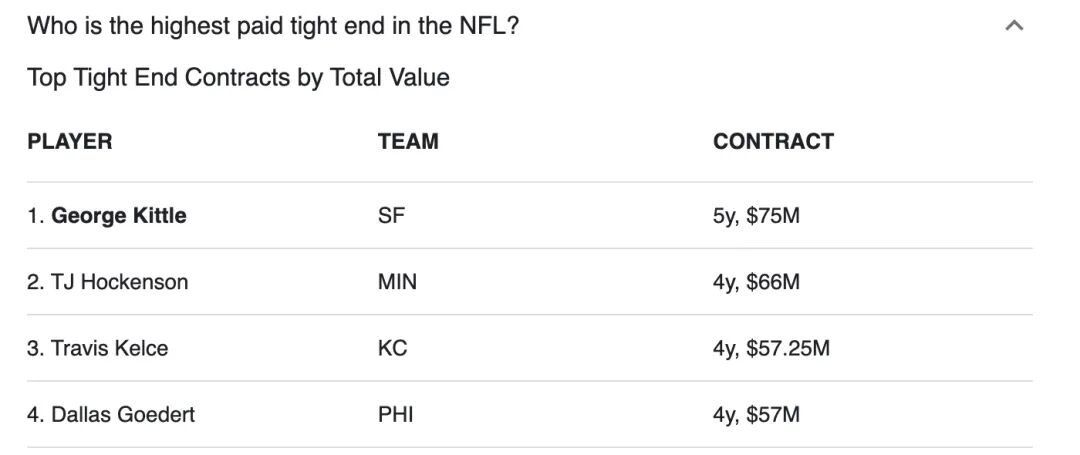The width and height of the screenshot is (1080, 455).
Task: Click the KC team cell
Action: coord(393,348)
